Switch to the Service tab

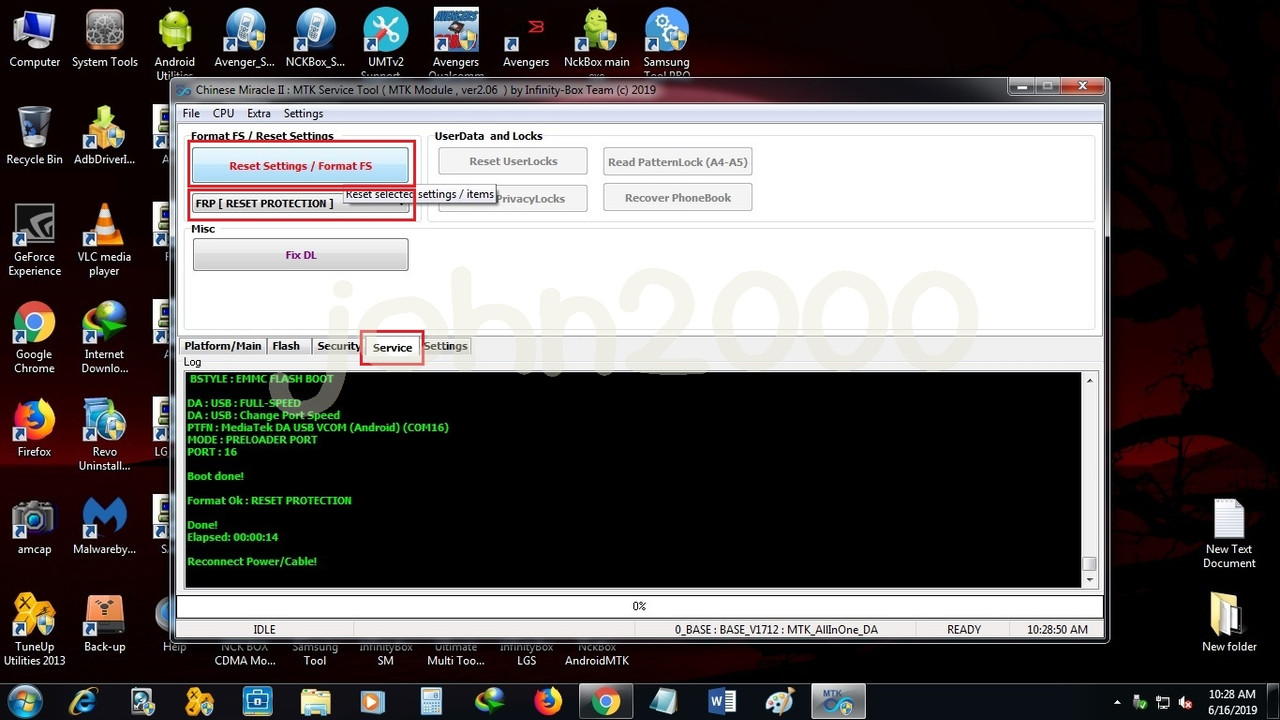[392, 347]
